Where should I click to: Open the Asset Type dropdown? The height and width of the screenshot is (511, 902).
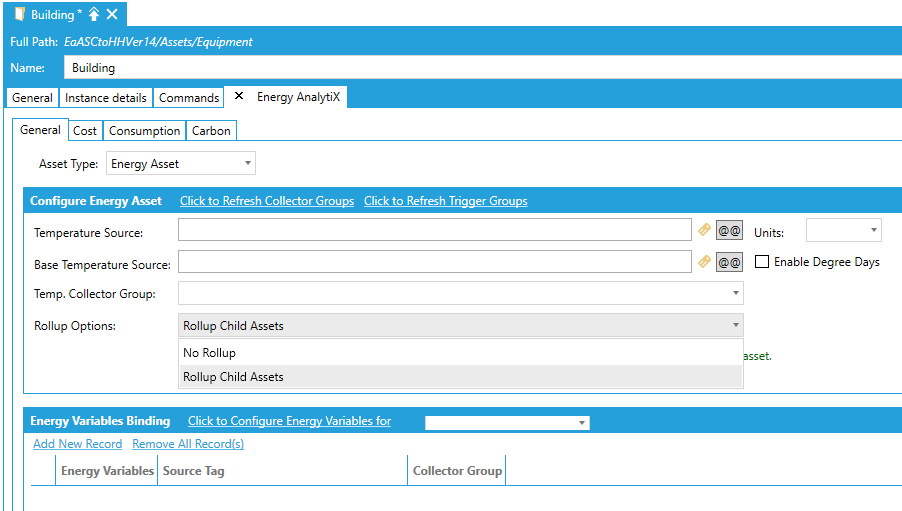[181, 164]
